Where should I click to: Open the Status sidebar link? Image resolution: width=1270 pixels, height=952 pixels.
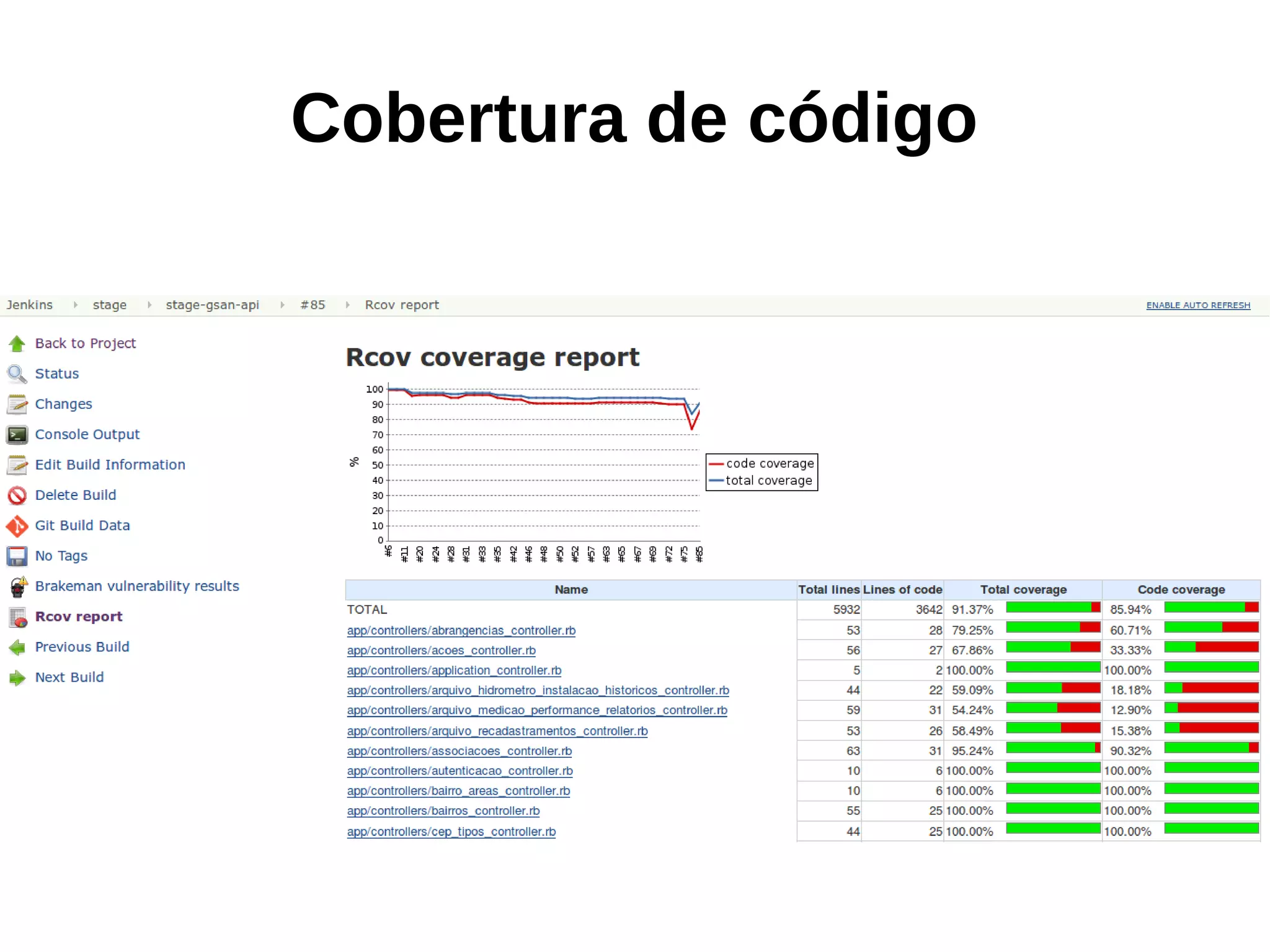click(x=57, y=374)
